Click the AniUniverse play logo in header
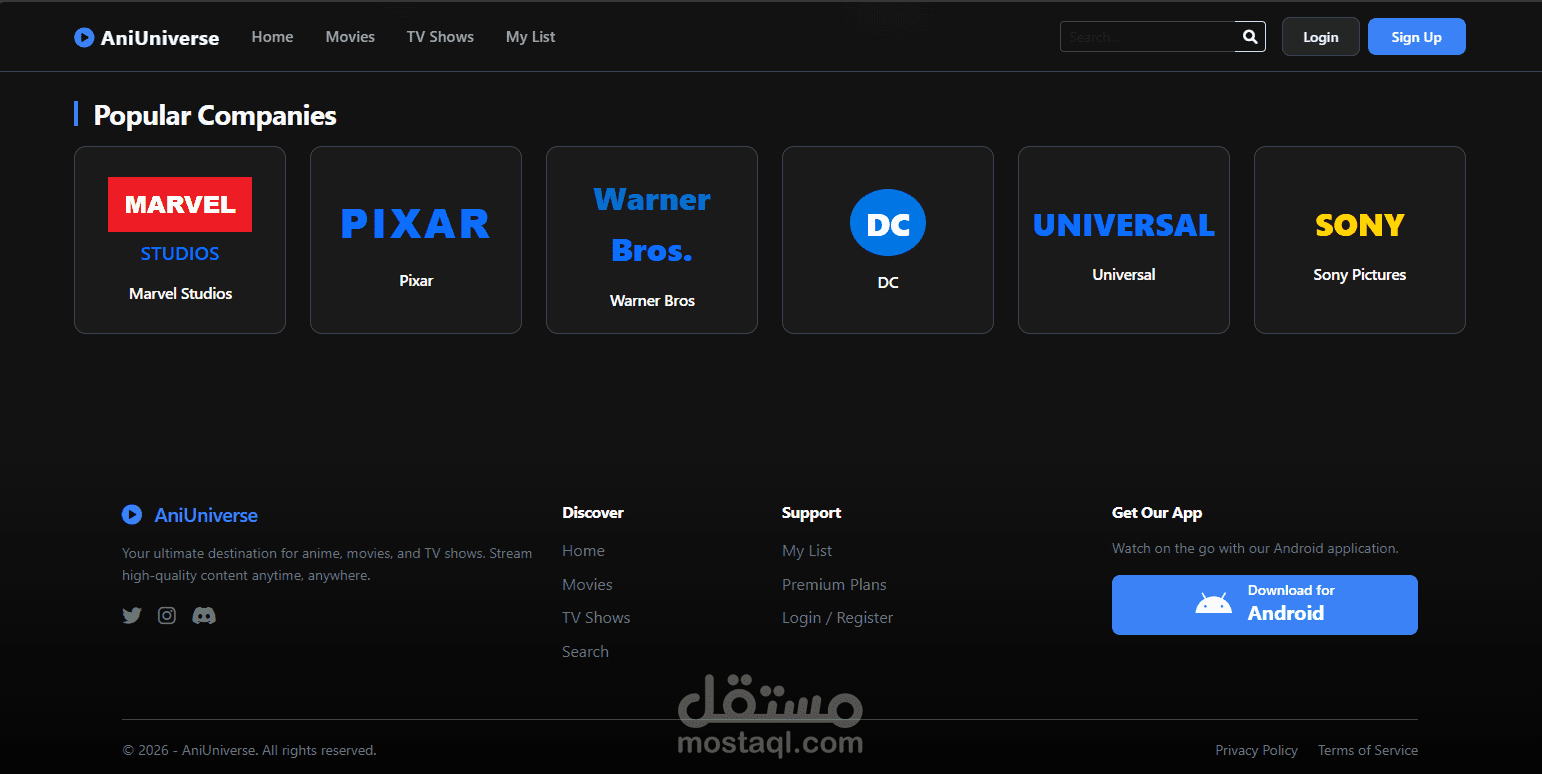This screenshot has height=774, width=1542. [x=84, y=37]
